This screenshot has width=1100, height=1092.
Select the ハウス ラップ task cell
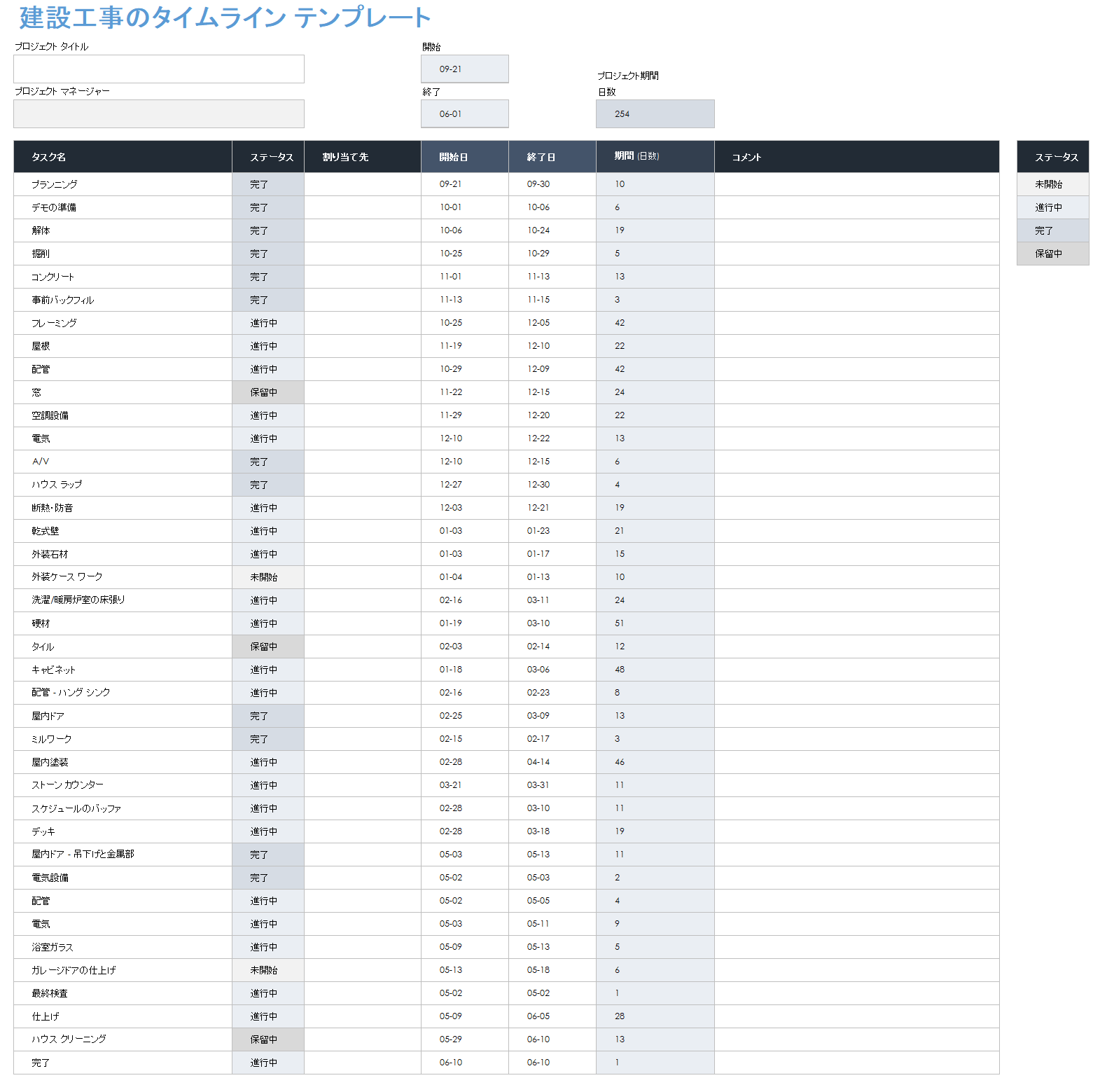coord(123,485)
